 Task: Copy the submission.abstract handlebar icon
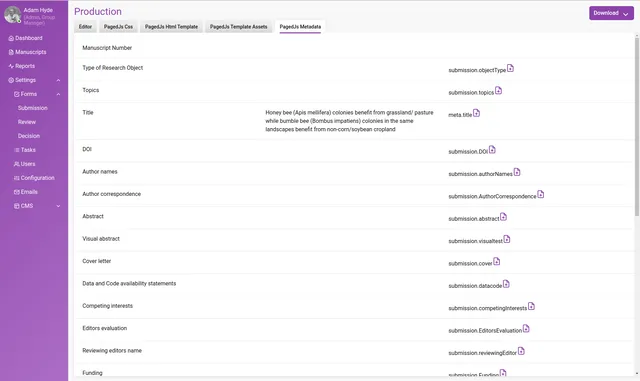pos(503,217)
